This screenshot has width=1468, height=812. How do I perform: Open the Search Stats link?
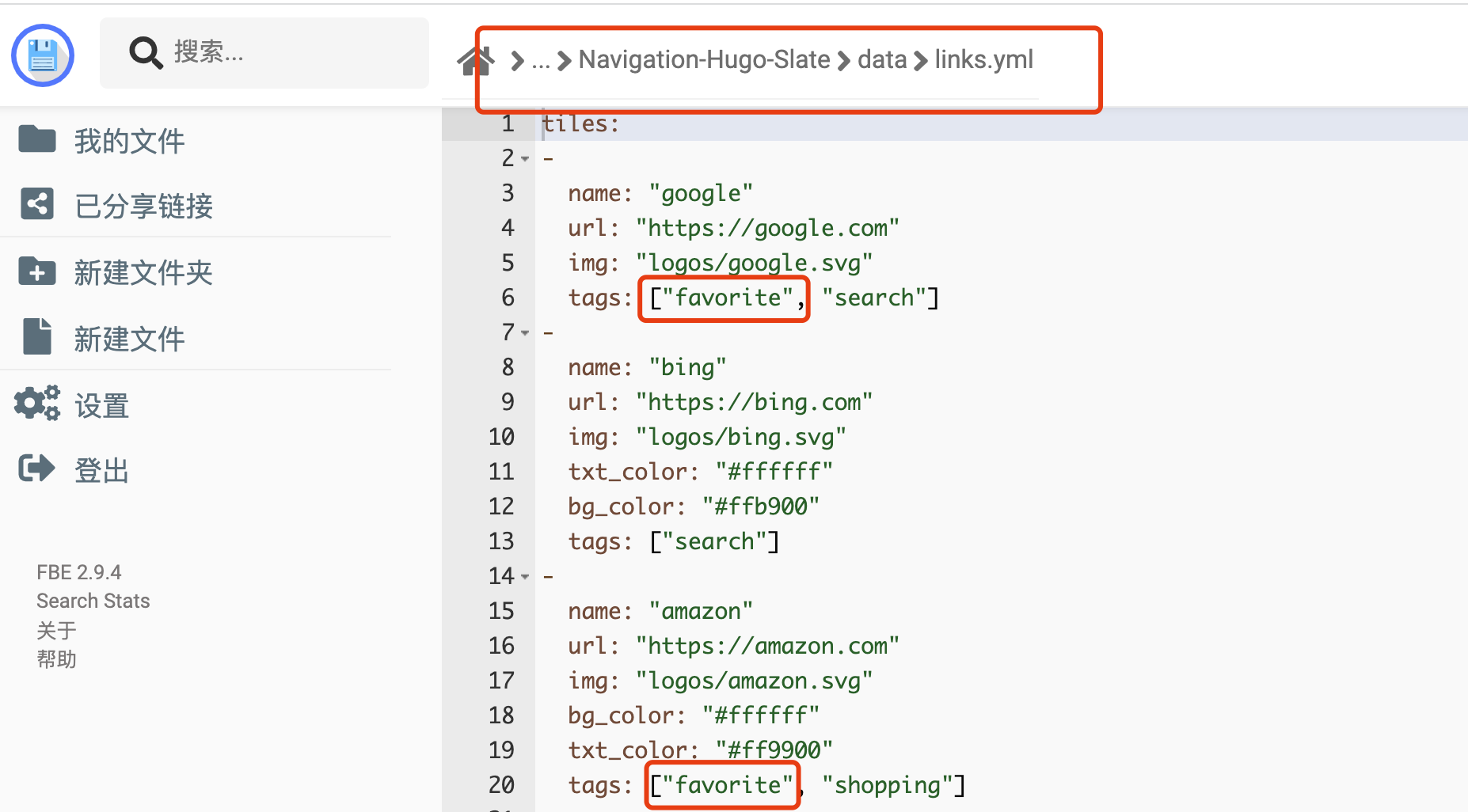tap(93, 601)
